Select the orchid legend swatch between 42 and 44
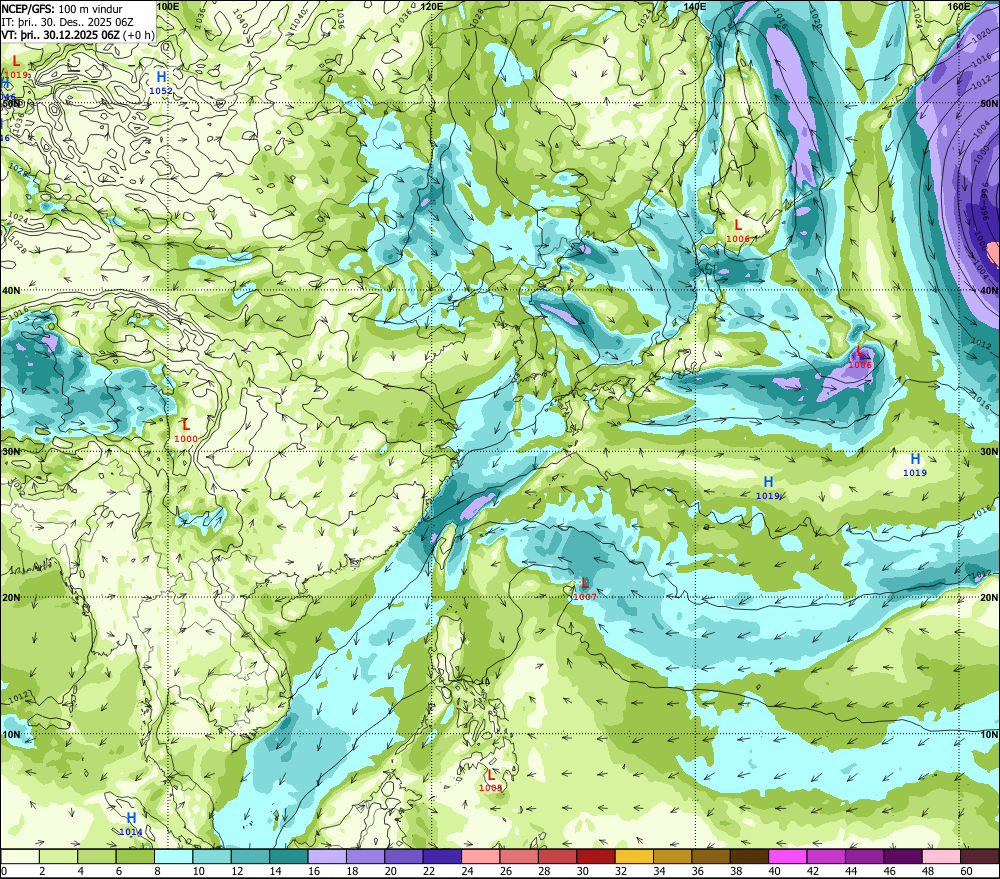This screenshot has width=1000, height=879. [826, 857]
